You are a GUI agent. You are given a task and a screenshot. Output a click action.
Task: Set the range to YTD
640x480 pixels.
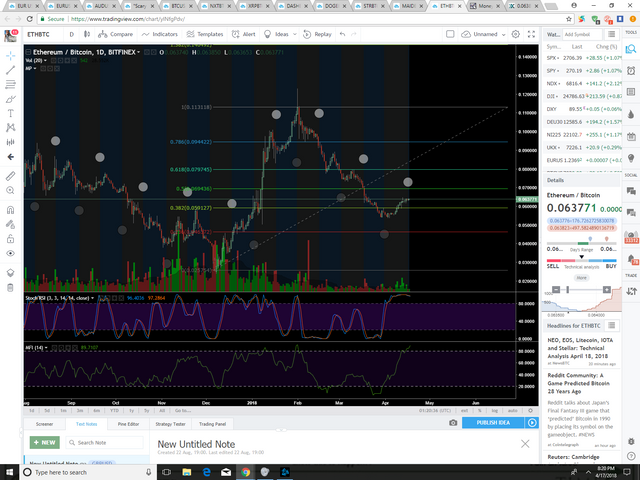115,411
